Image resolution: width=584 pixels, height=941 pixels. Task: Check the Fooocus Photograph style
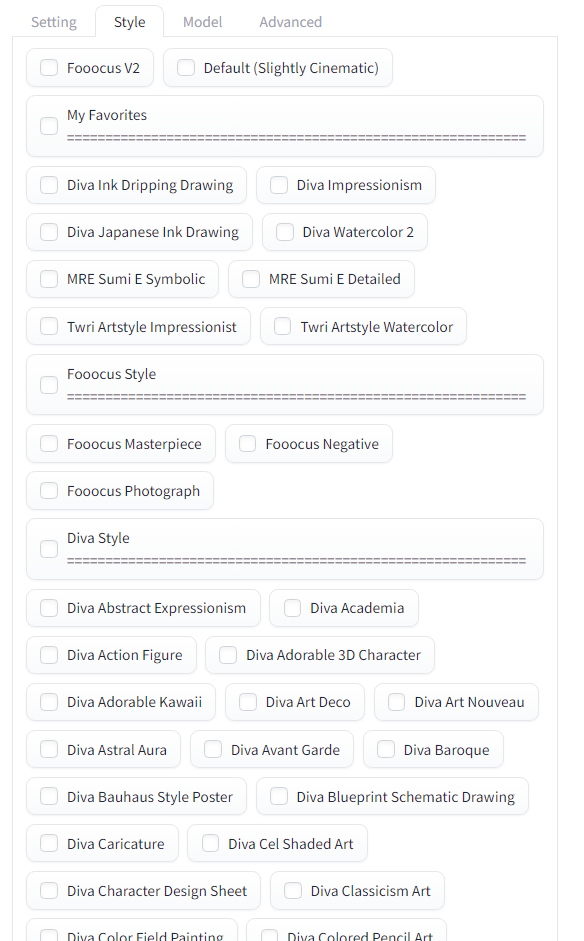point(48,491)
